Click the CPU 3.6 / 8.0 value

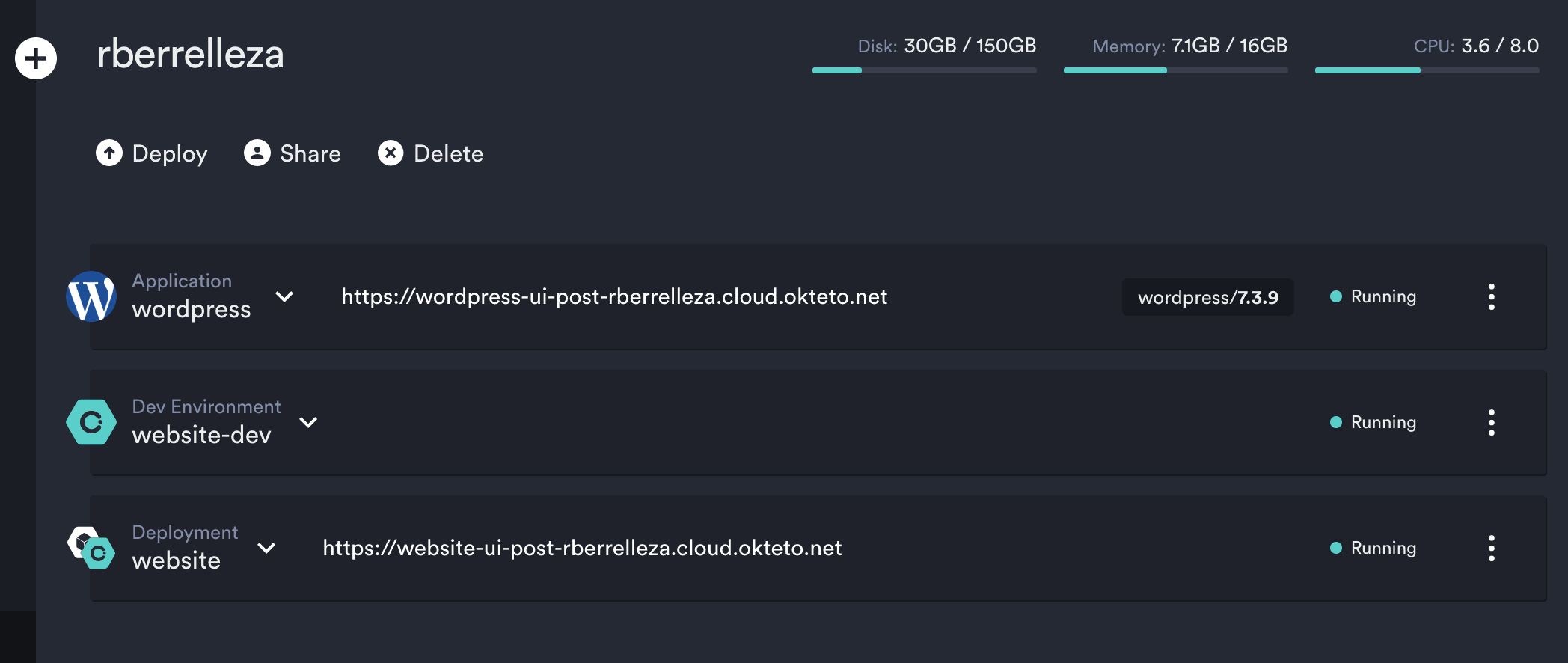1500,46
